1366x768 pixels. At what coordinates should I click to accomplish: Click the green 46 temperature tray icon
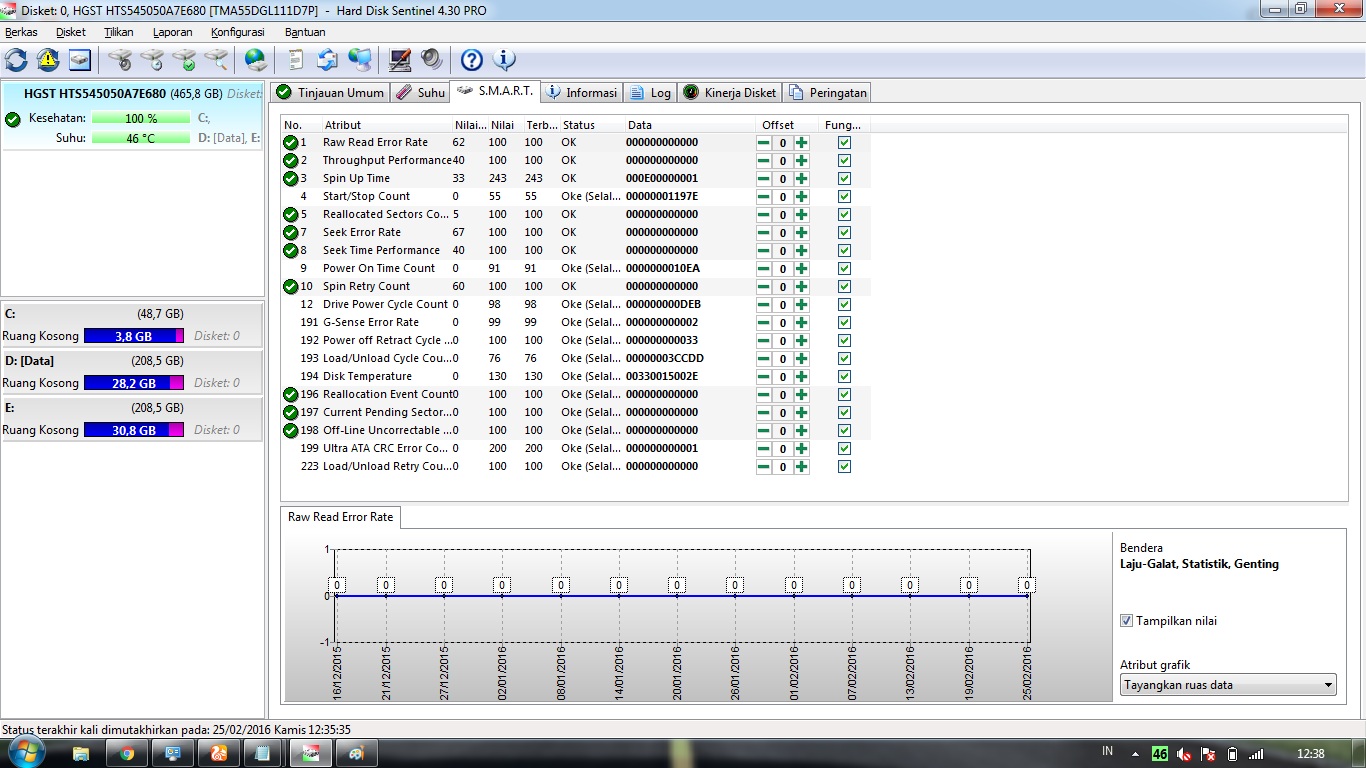1160,753
